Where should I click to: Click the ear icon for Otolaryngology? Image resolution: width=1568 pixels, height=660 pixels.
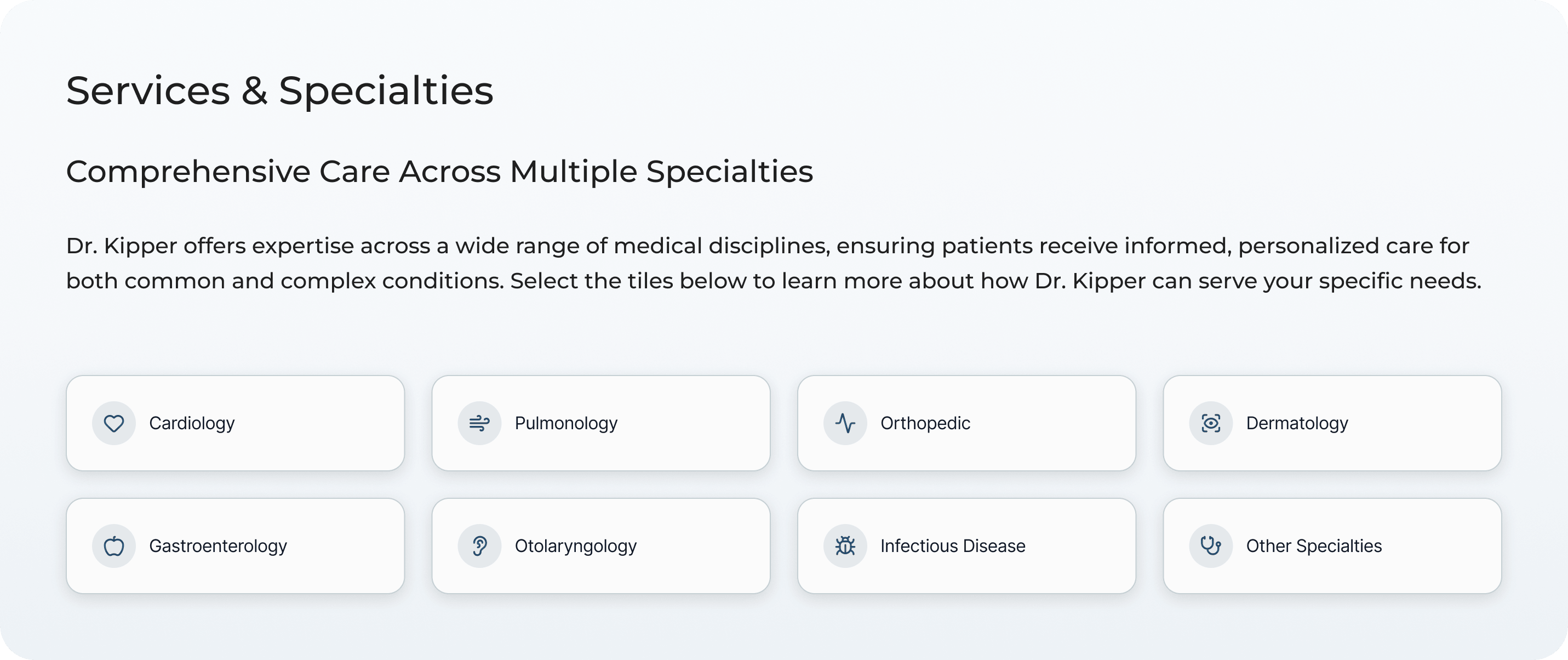[x=479, y=546]
